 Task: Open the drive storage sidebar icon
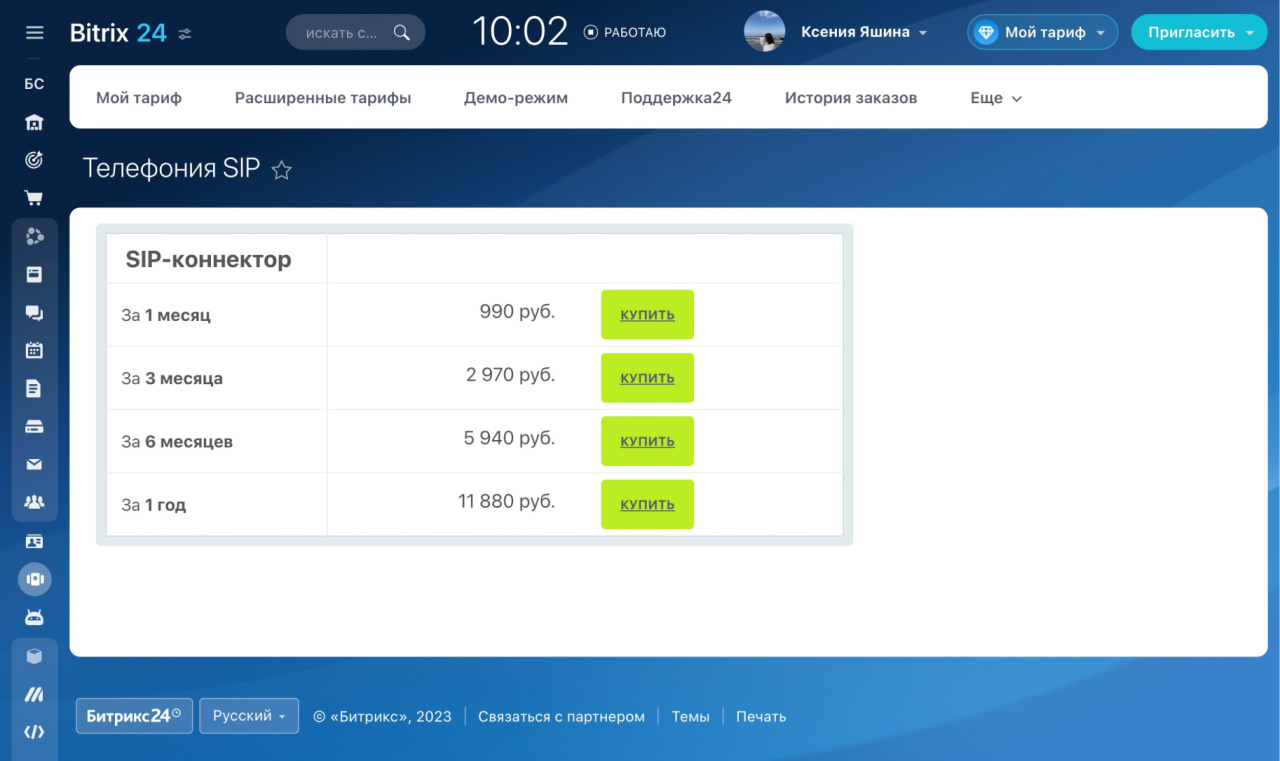[34, 426]
